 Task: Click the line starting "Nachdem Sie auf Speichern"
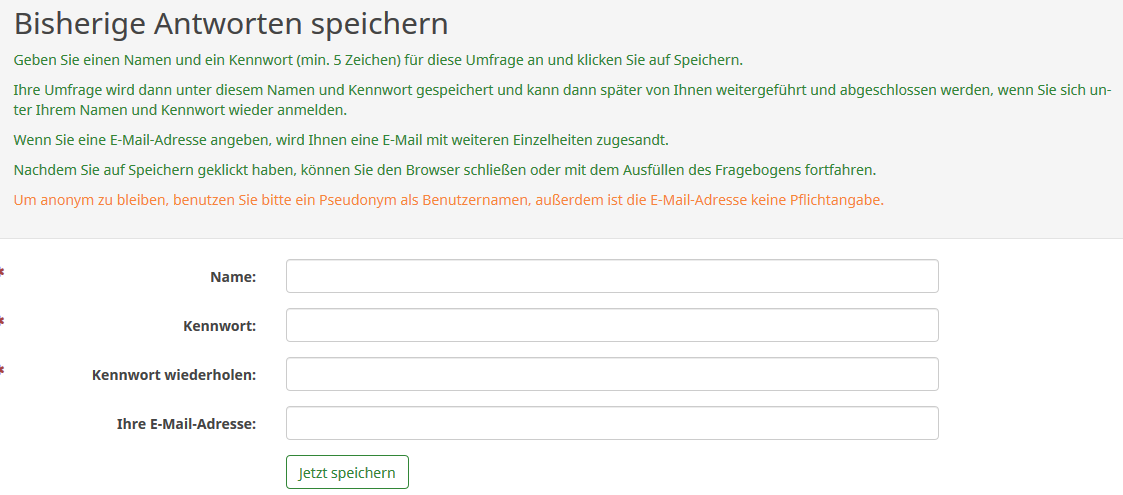pyautogui.click(x=444, y=170)
